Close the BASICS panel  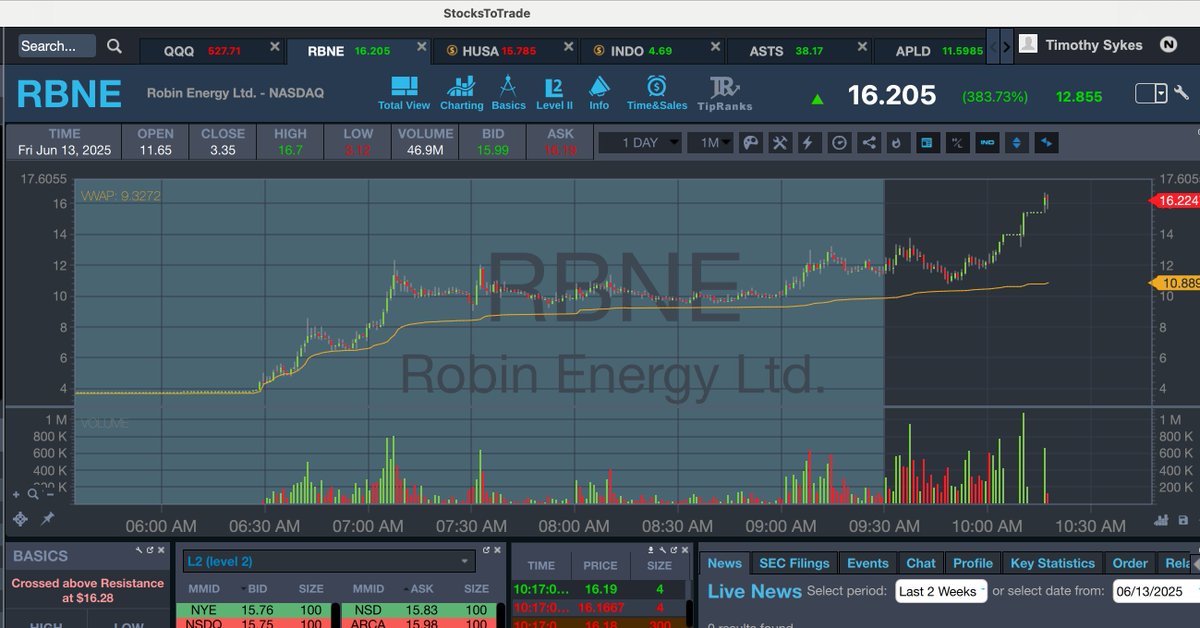161,550
